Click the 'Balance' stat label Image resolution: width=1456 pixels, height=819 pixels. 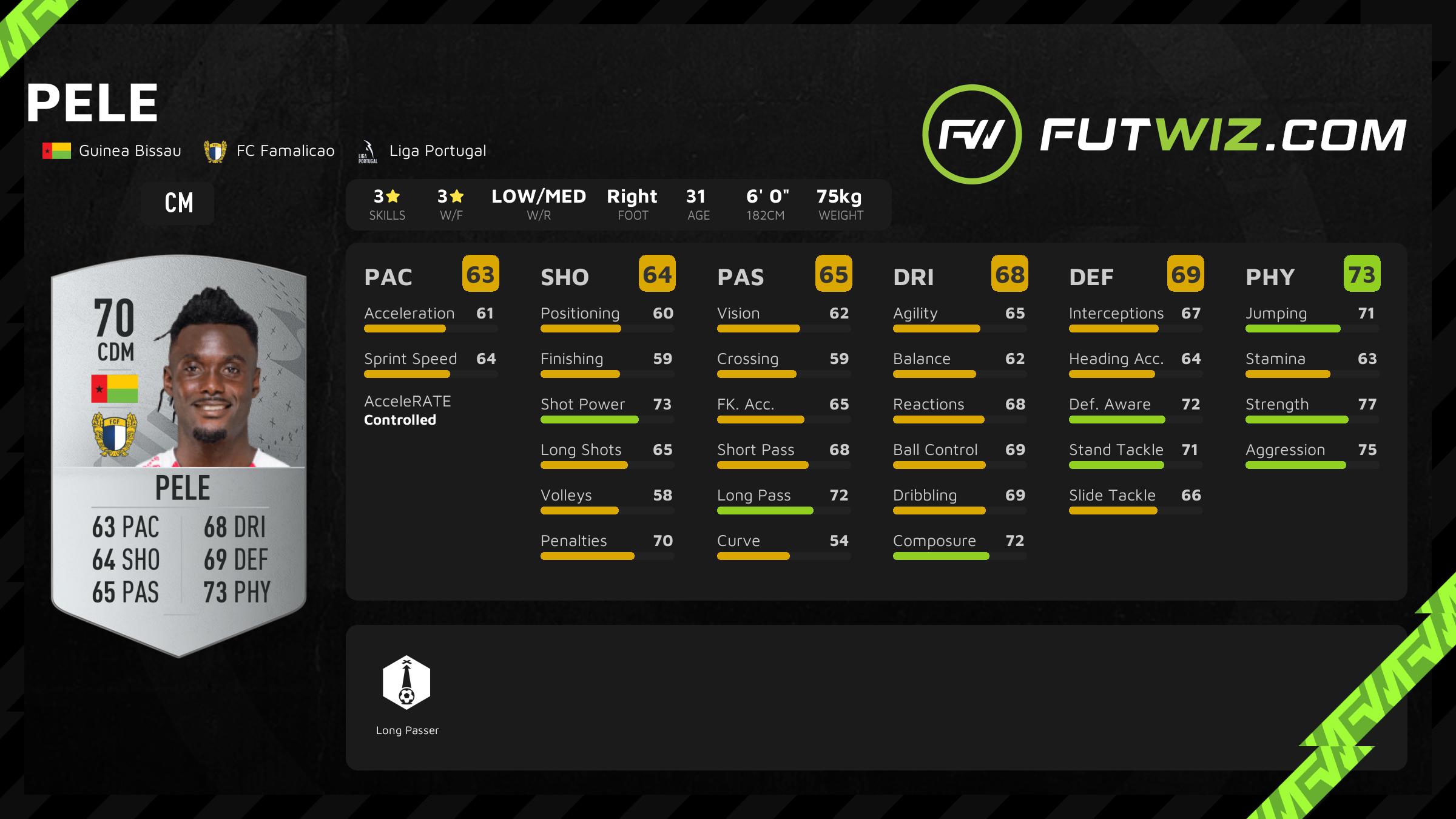click(922, 359)
